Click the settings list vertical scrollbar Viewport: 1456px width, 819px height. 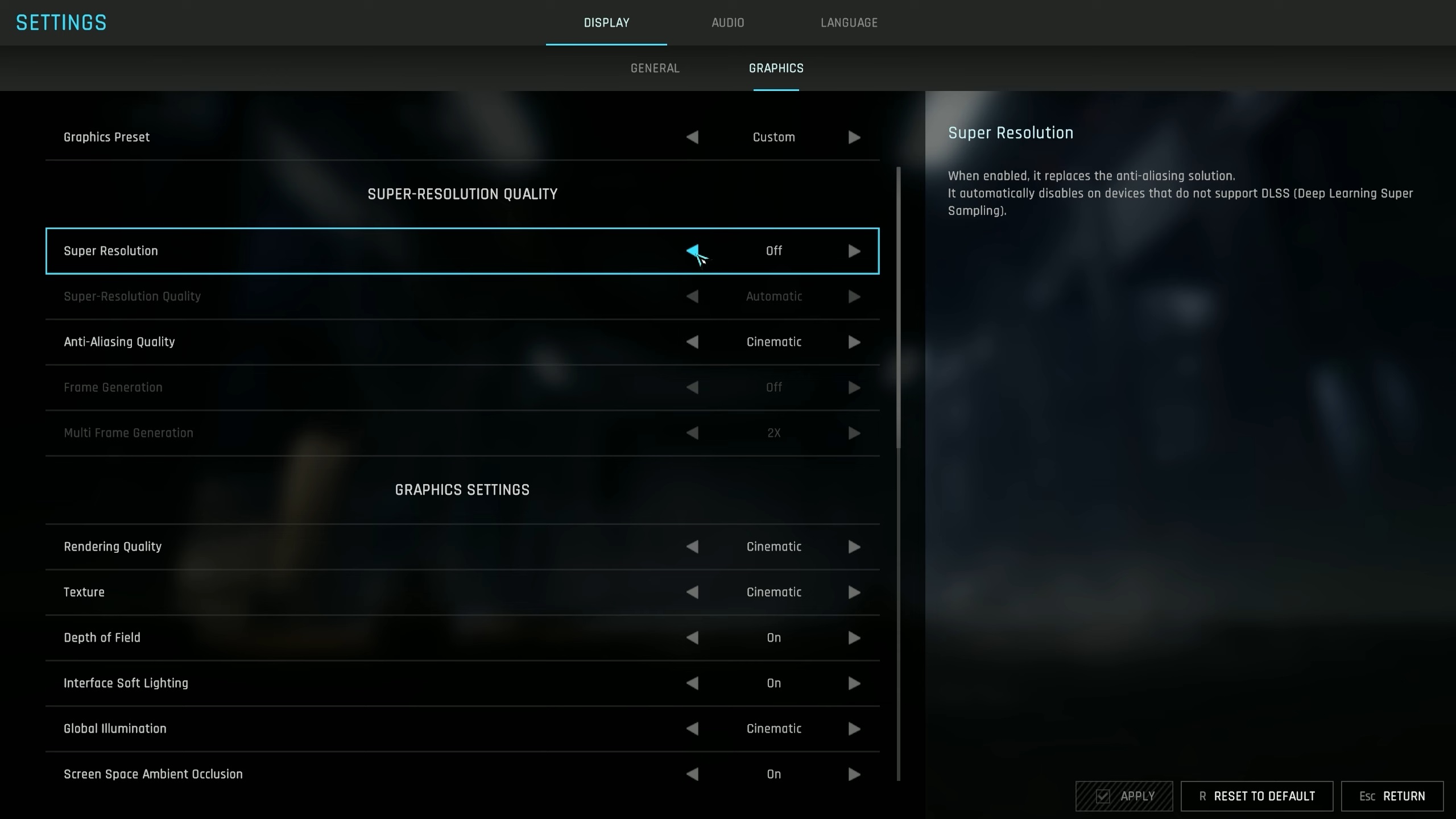[899, 308]
